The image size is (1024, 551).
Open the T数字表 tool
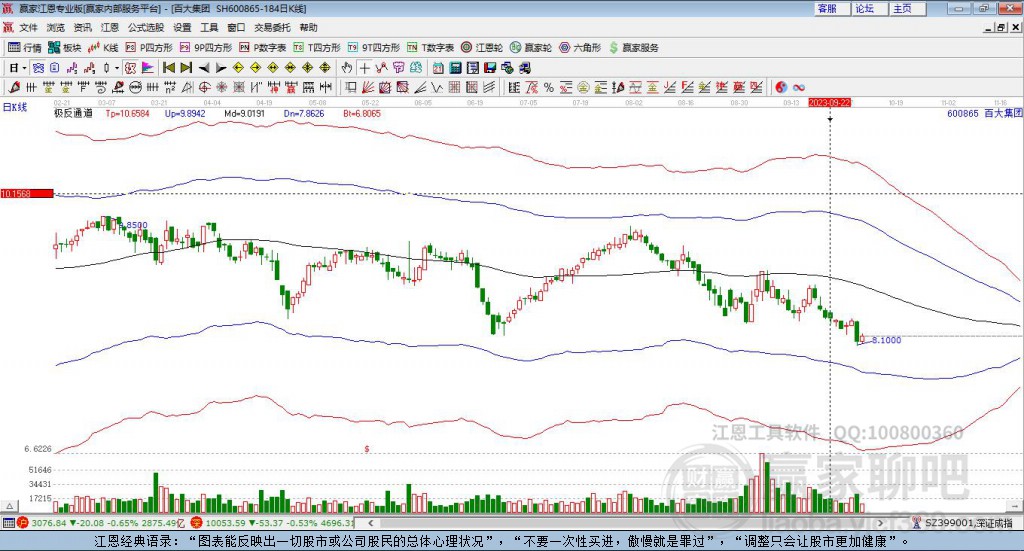point(430,48)
